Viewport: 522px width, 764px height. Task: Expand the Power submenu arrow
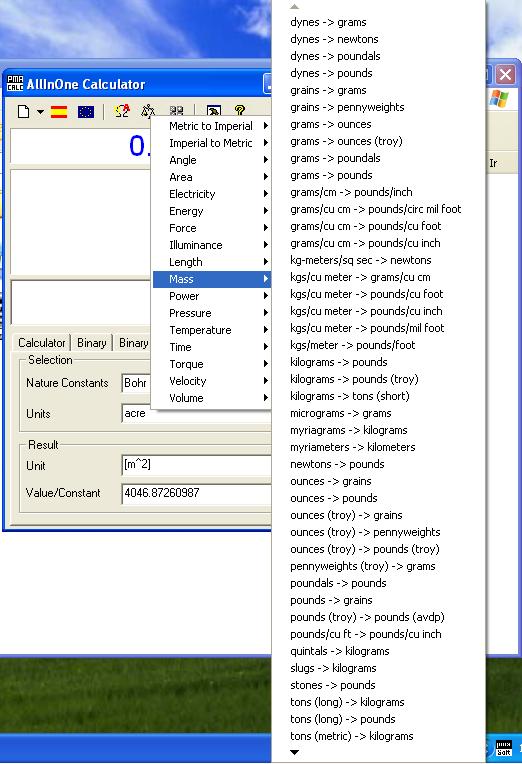click(266, 296)
